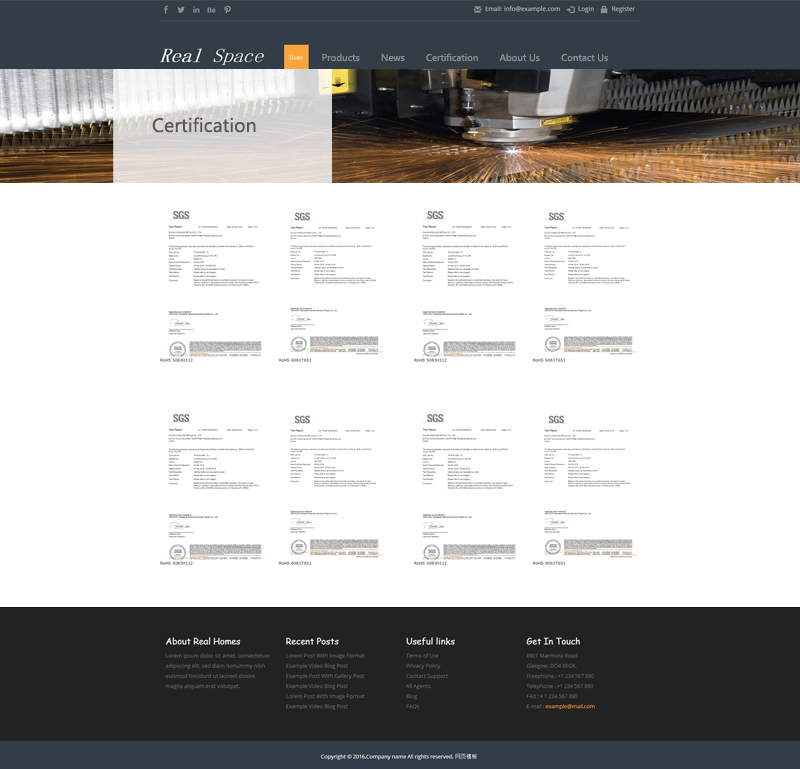Open the Products menu item

coord(340,58)
